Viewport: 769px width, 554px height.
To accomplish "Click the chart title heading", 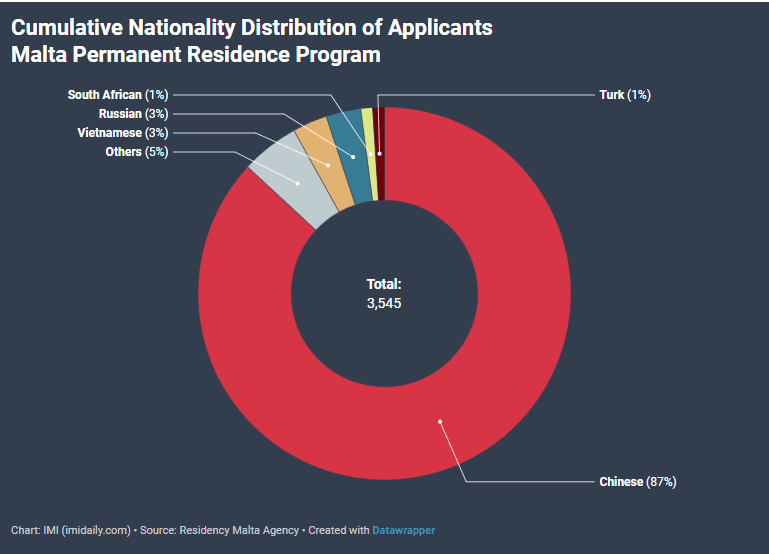I will pos(251,40).
